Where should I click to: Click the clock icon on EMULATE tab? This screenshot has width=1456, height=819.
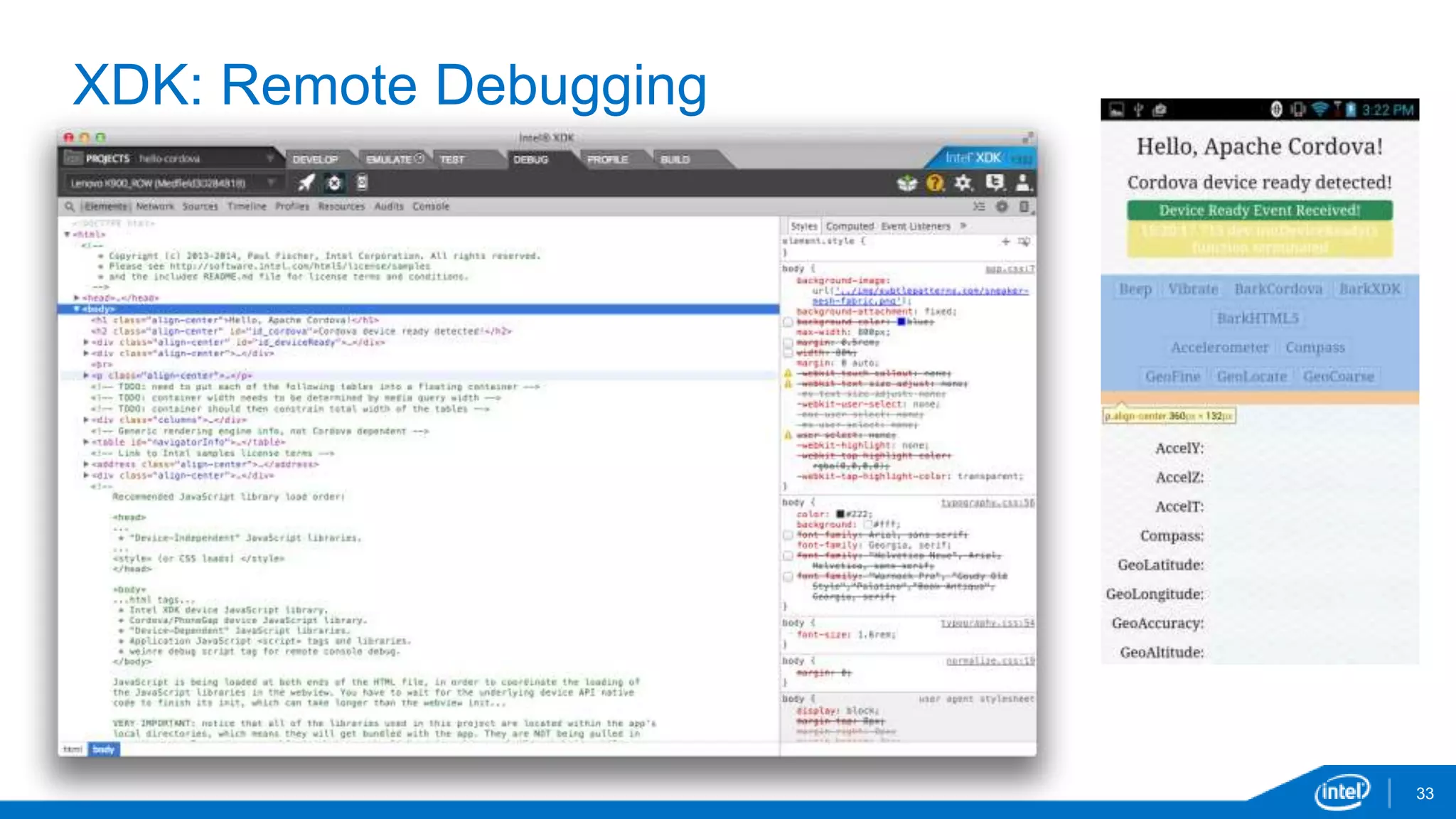[x=419, y=159]
